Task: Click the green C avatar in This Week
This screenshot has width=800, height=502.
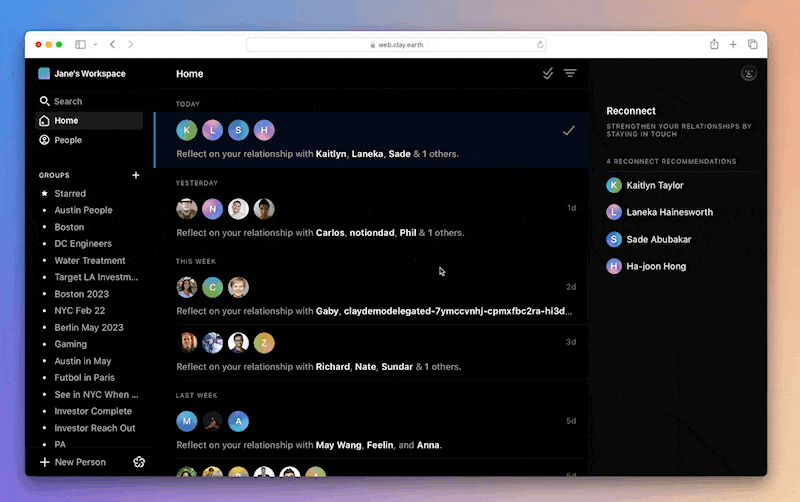Action: pyautogui.click(x=212, y=287)
